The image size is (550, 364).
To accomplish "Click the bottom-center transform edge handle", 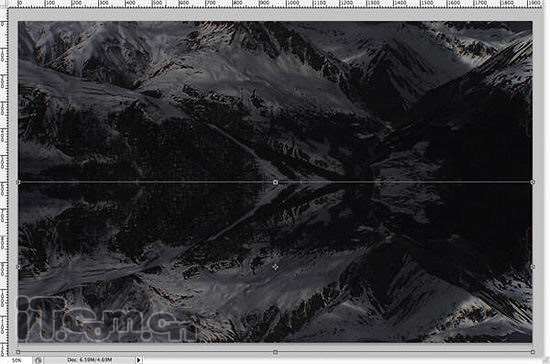I will 275,352.
